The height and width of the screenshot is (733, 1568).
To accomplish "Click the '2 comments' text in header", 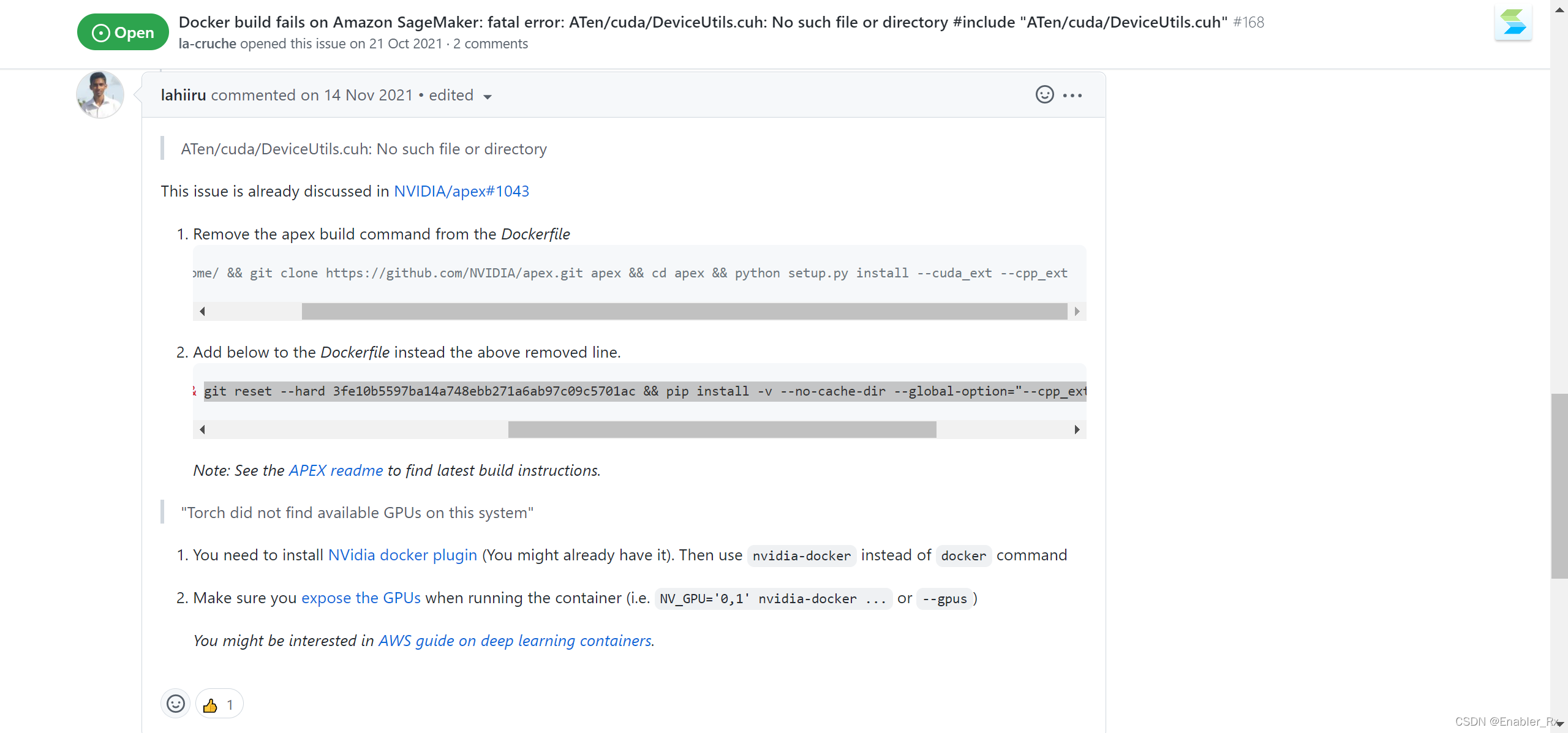I will (490, 44).
